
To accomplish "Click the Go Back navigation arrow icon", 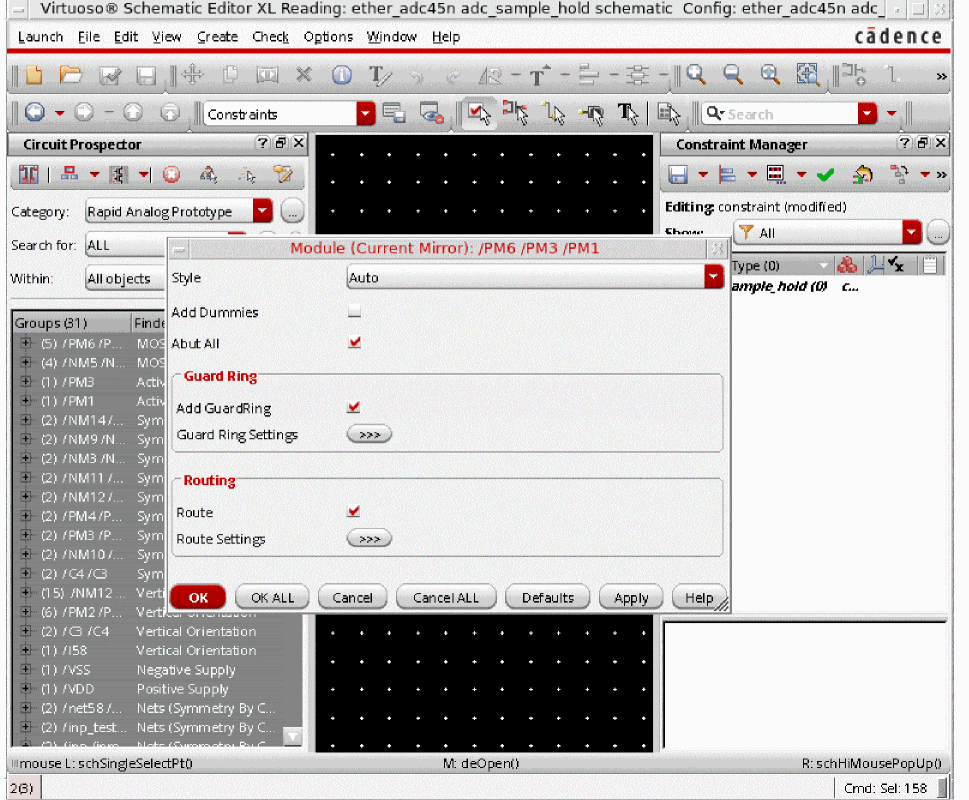I will click(x=35, y=113).
